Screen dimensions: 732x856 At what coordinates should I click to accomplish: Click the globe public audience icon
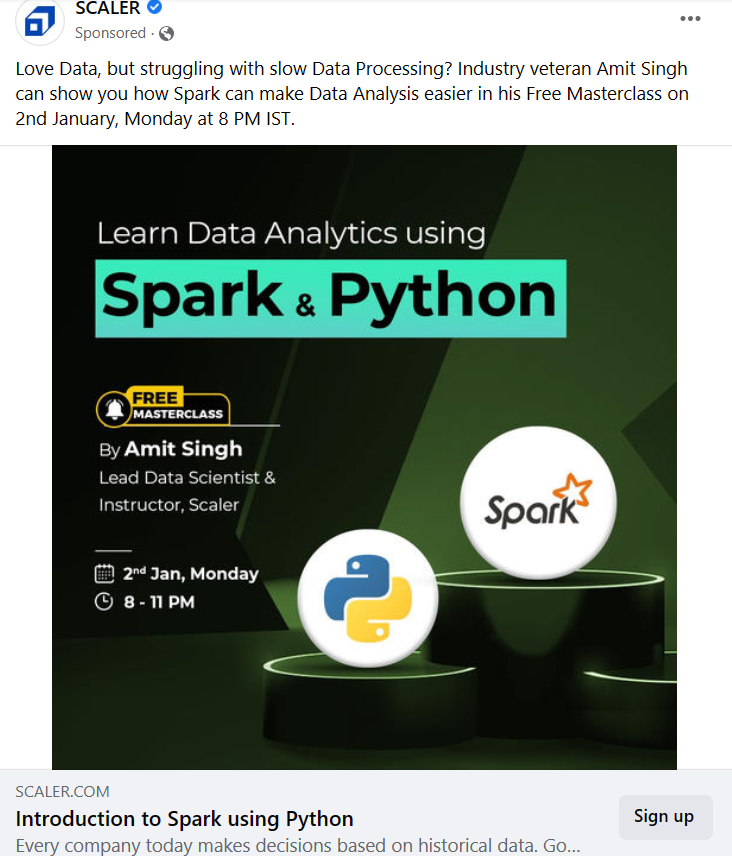tap(166, 34)
